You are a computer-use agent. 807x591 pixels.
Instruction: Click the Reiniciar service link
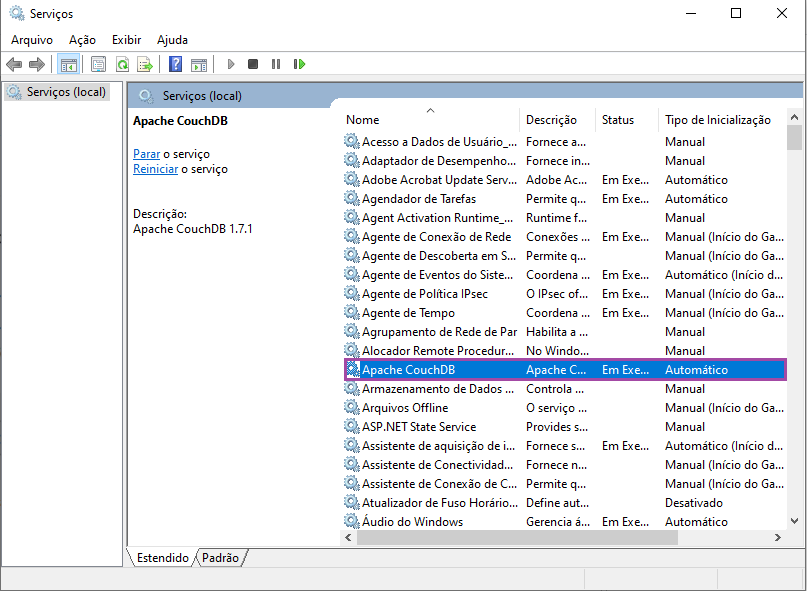(155, 169)
